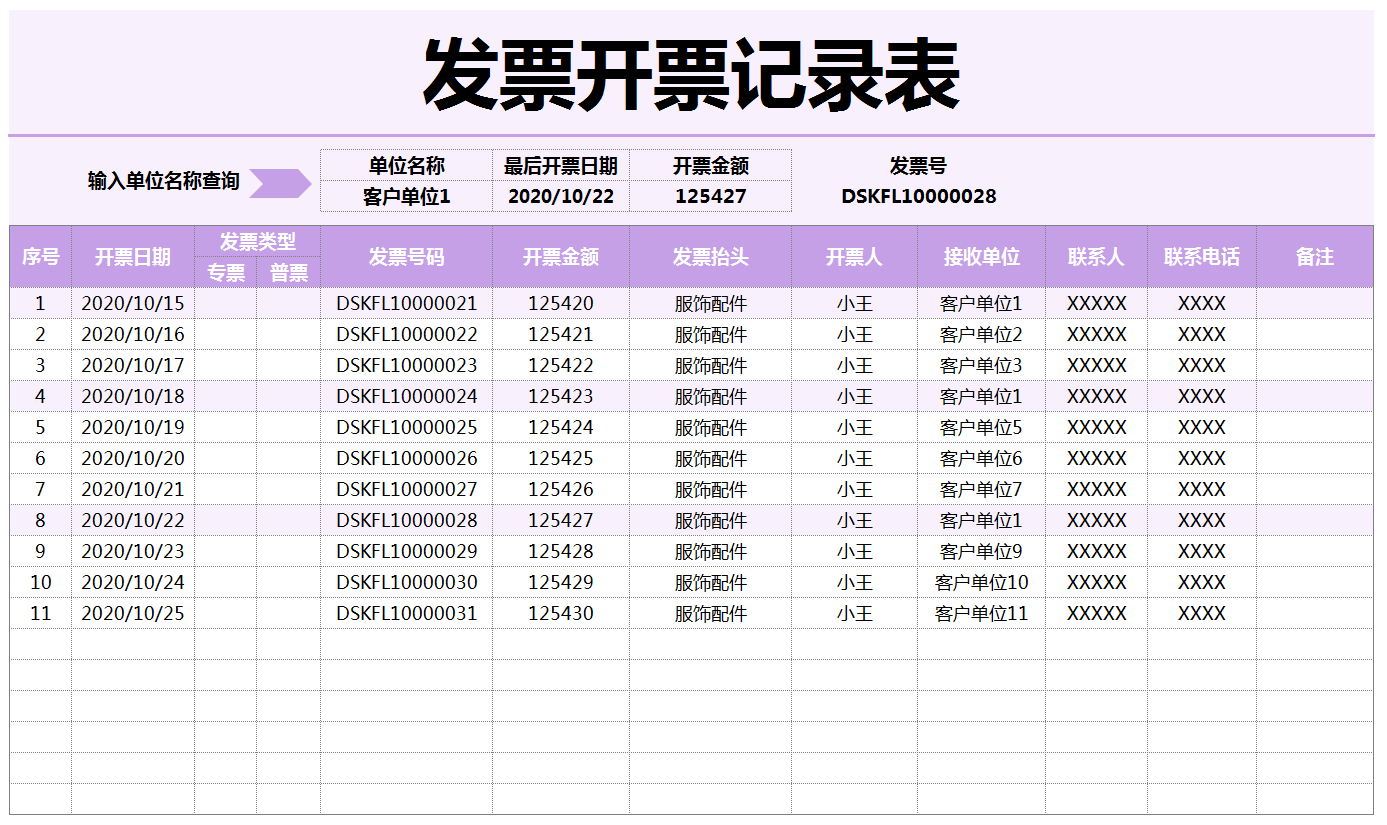Click receiving unit 客户单位3
The image size is (1387, 825).
(x=982, y=365)
